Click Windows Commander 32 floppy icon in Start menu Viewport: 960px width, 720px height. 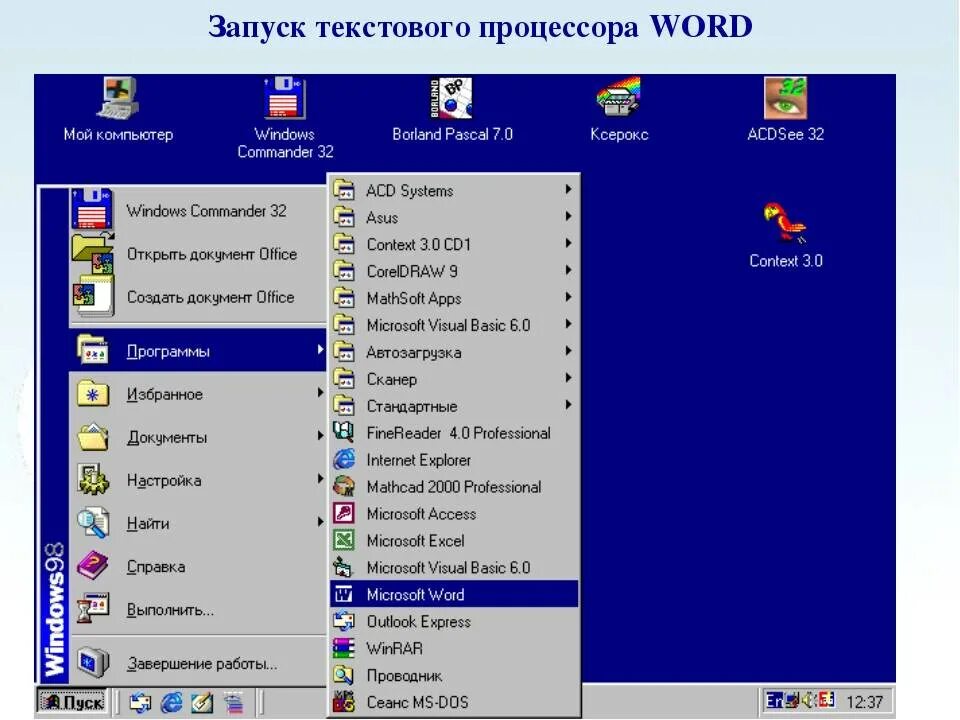pyautogui.click(x=92, y=209)
